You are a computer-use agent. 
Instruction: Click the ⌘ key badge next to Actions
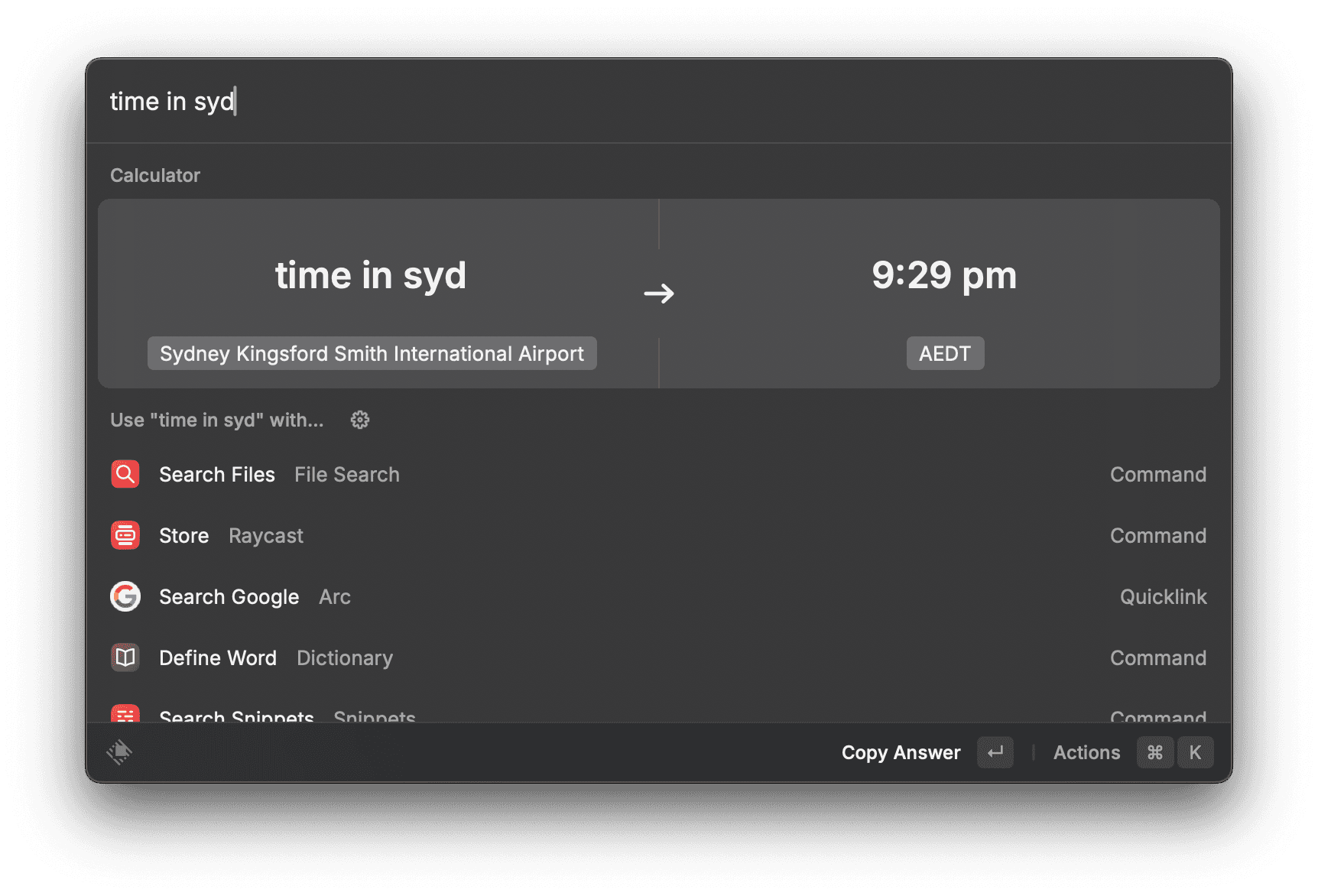(x=1154, y=752)
